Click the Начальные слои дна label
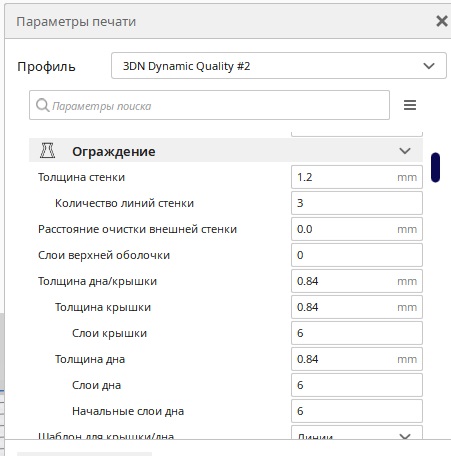 (x=128, y=411)
